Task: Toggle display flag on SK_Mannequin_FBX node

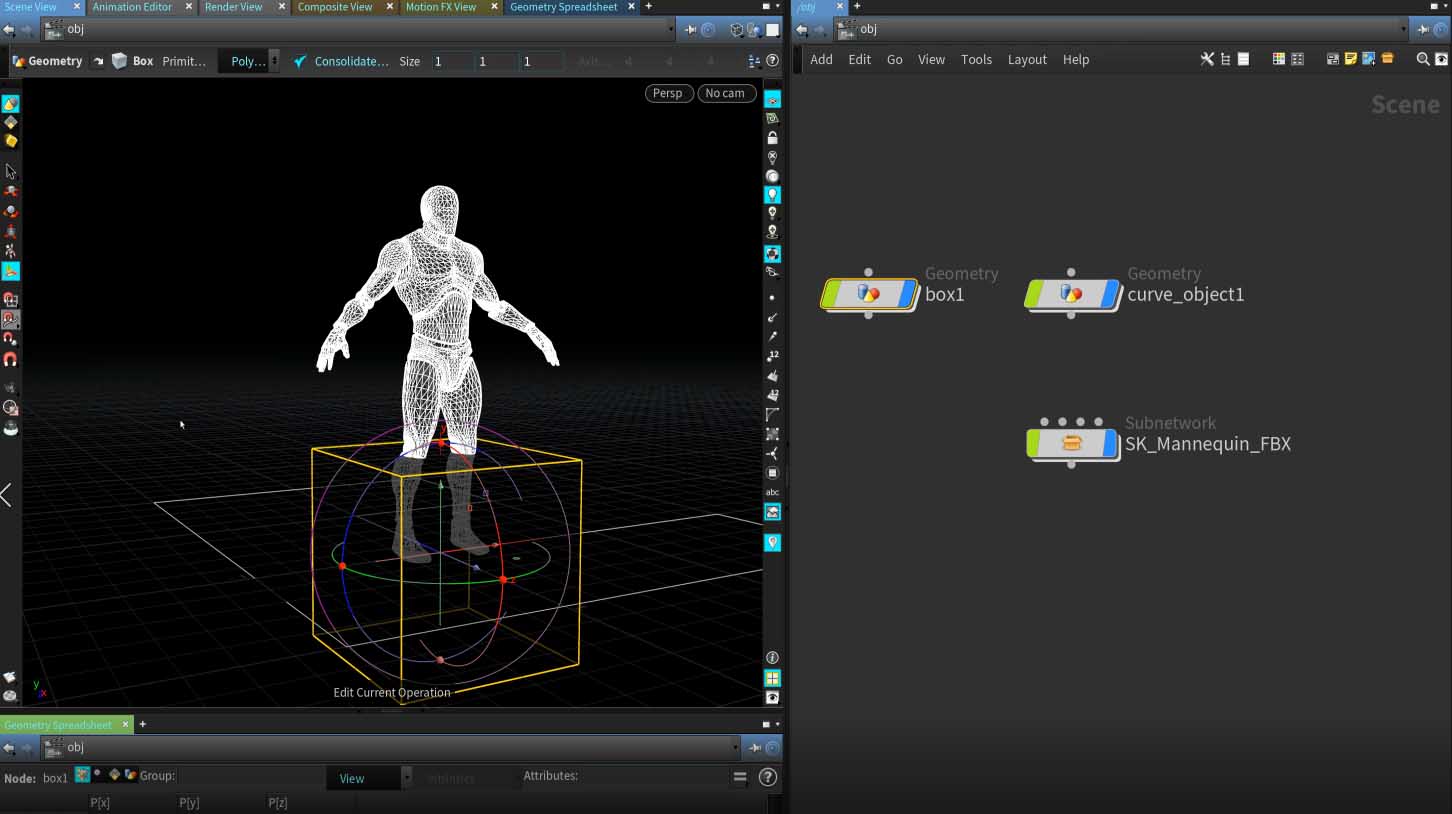Action: pyautogui.click(x=1109, y=444)
